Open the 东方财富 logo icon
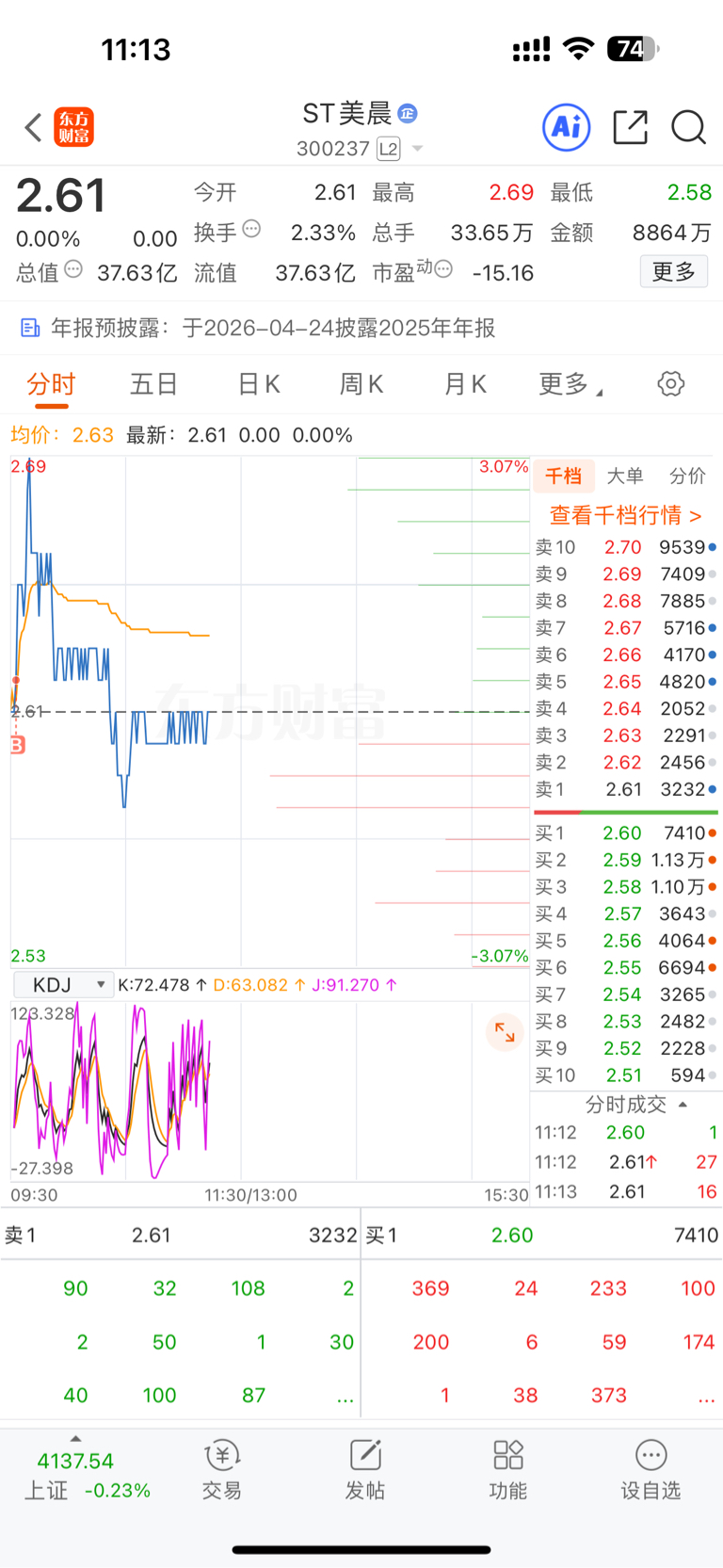Image resolution: width=723 pixels, height=1568 pixels. point(73,127)
